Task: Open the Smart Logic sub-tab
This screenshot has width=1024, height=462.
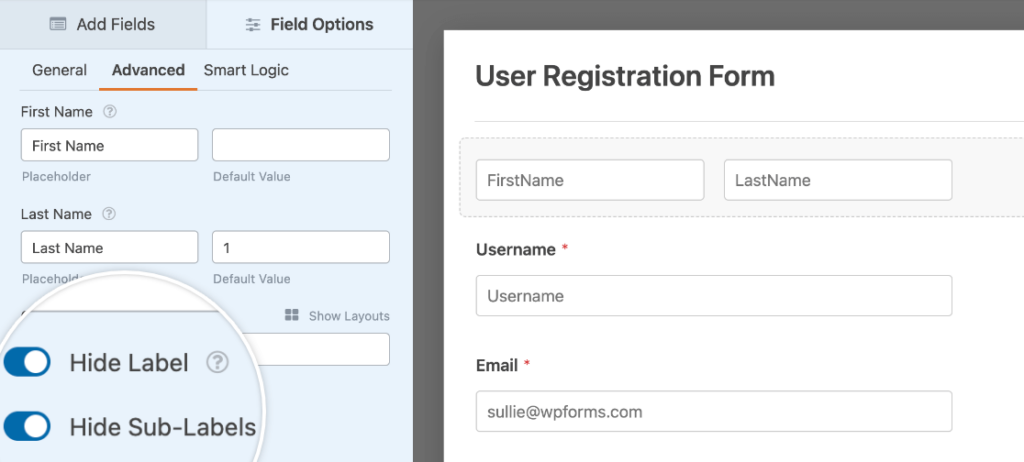Action: [246, 70]
